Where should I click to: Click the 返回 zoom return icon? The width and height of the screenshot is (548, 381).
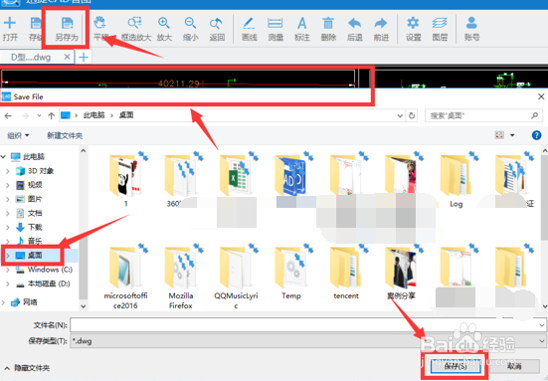pos(217,29)
